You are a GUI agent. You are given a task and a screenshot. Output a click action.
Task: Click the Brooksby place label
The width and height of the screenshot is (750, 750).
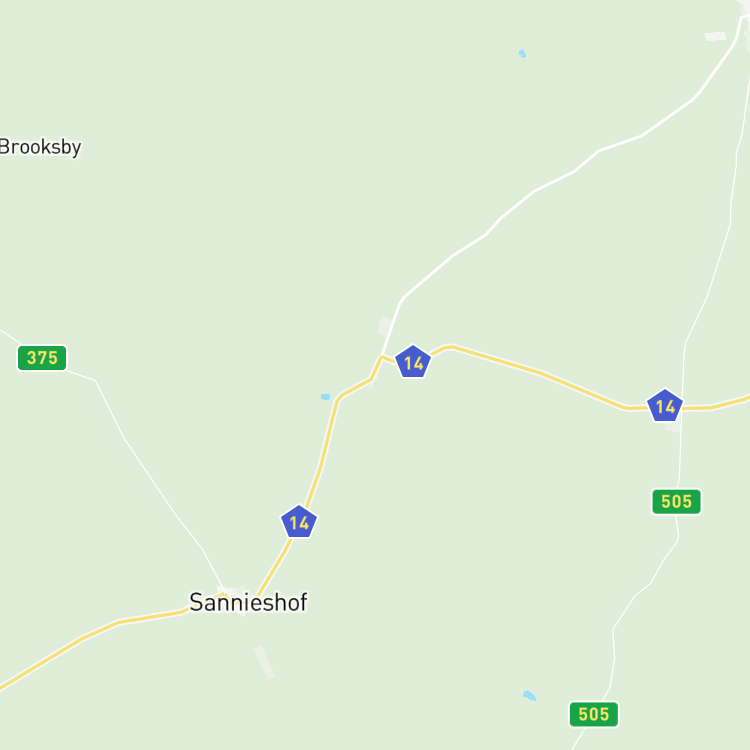(40, 147)
